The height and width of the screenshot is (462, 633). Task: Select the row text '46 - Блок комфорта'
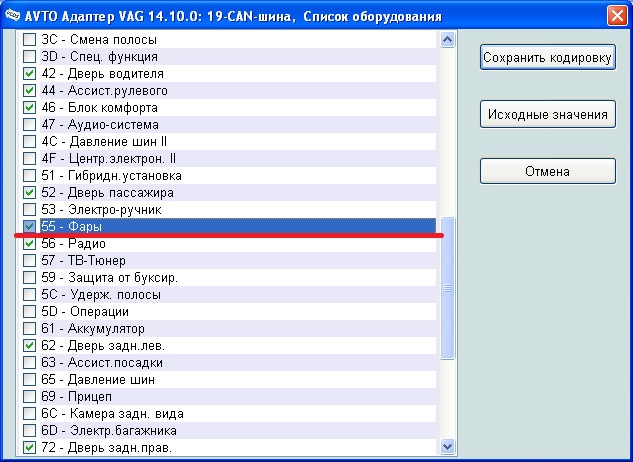[x=99, y=107]
